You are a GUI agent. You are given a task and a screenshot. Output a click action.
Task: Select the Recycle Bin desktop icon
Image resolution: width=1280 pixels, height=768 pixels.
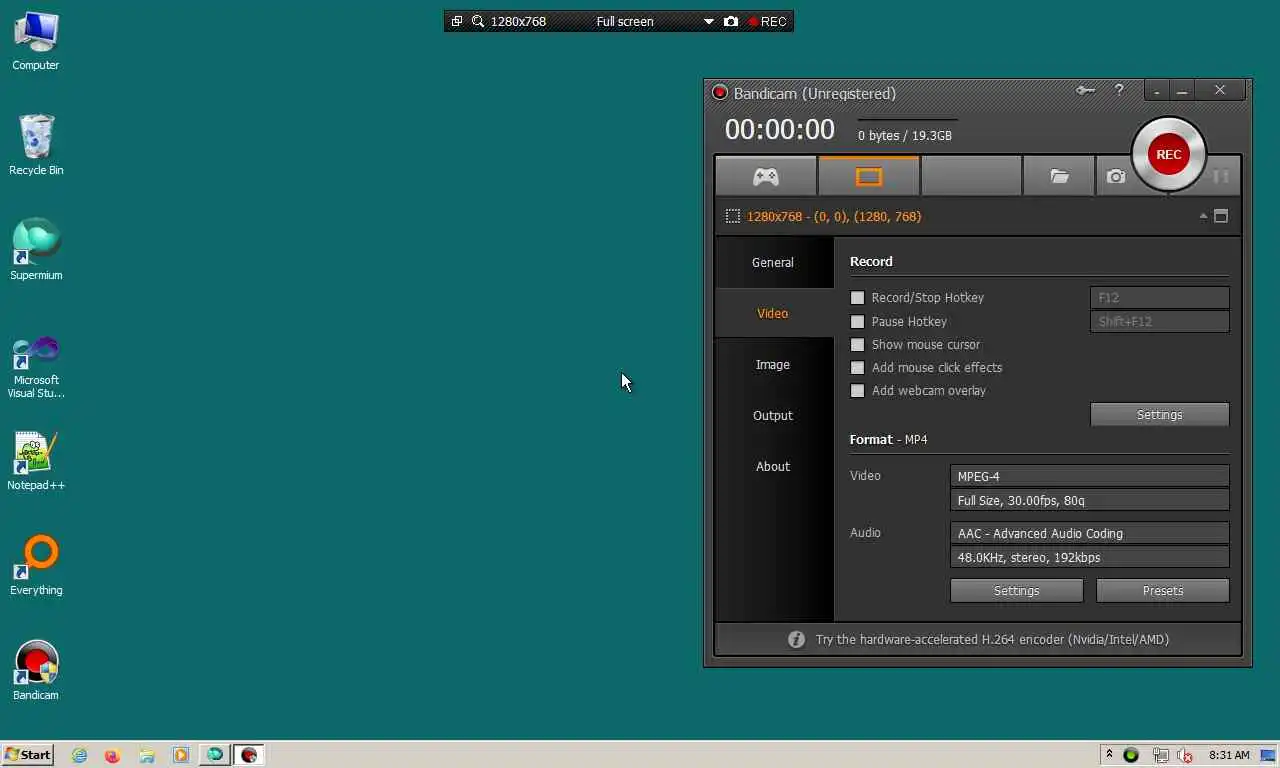pyautogui.click(x=36, y=144)
